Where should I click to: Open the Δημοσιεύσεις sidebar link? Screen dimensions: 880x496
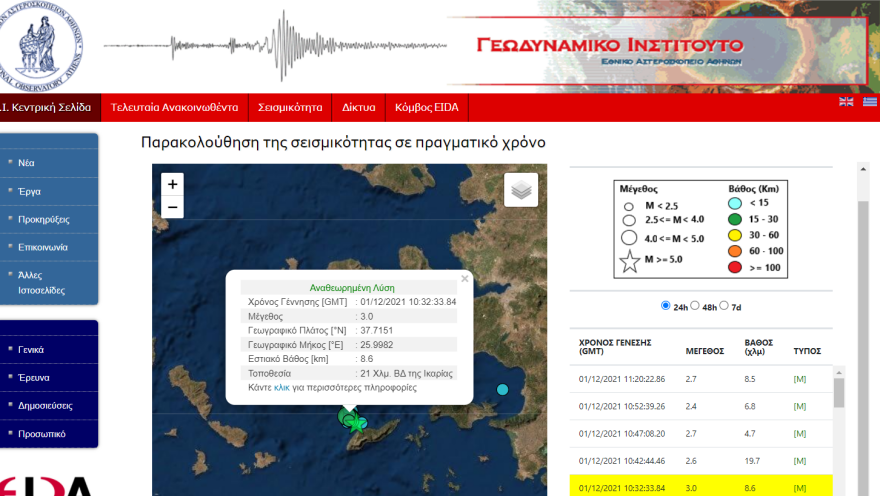tap(45, 406)
